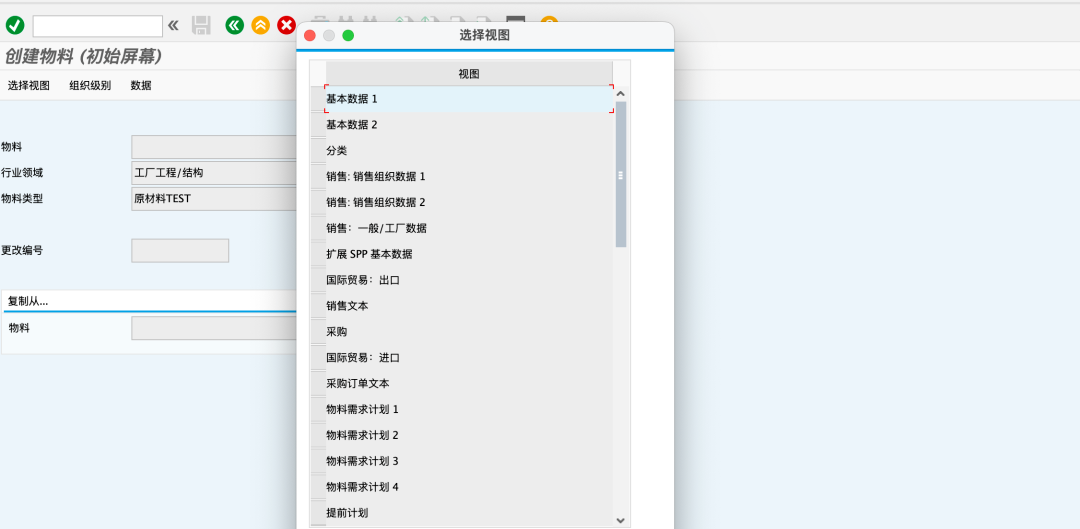Click the green checkmark Enter icon
Image resolution: width=1080 pixels, height=529 pixels.
point(14,26)
